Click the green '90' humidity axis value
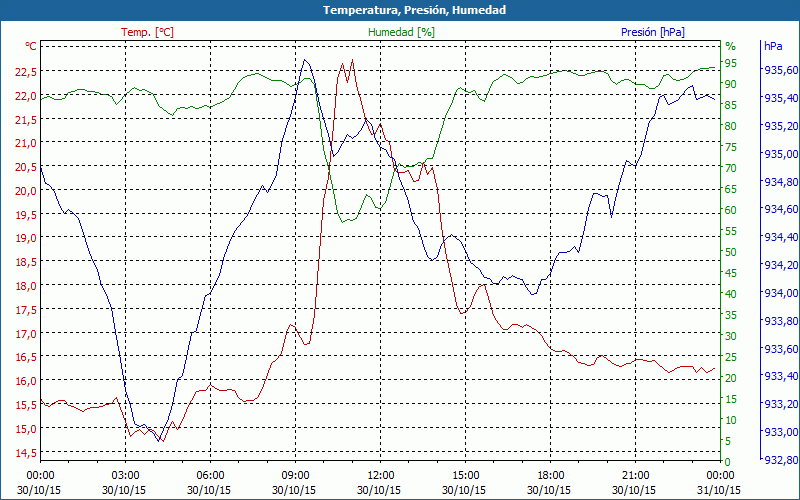 click(x=731, y=84)
